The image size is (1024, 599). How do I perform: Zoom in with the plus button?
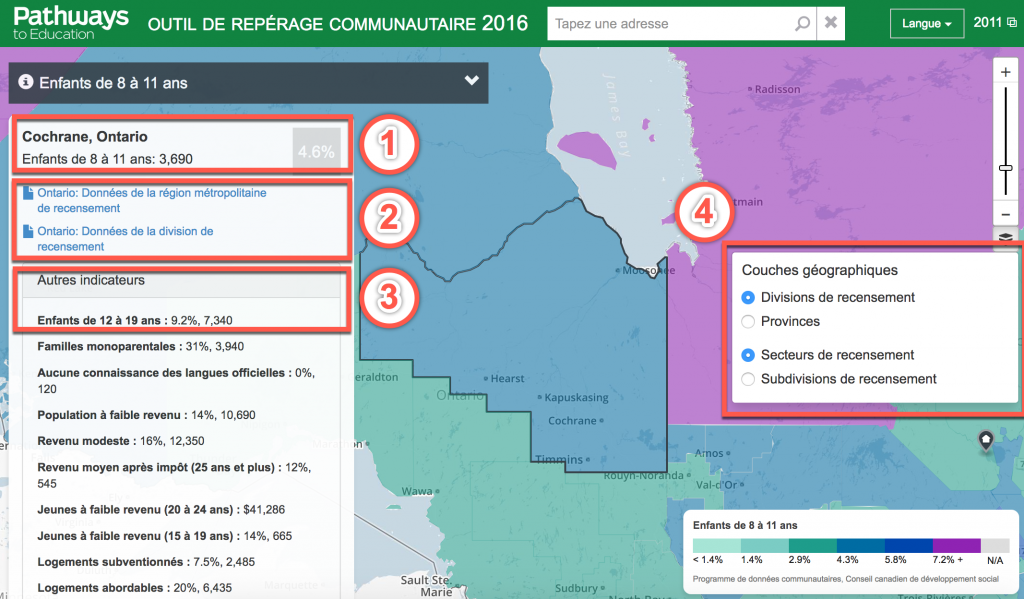click(1006, 73)
